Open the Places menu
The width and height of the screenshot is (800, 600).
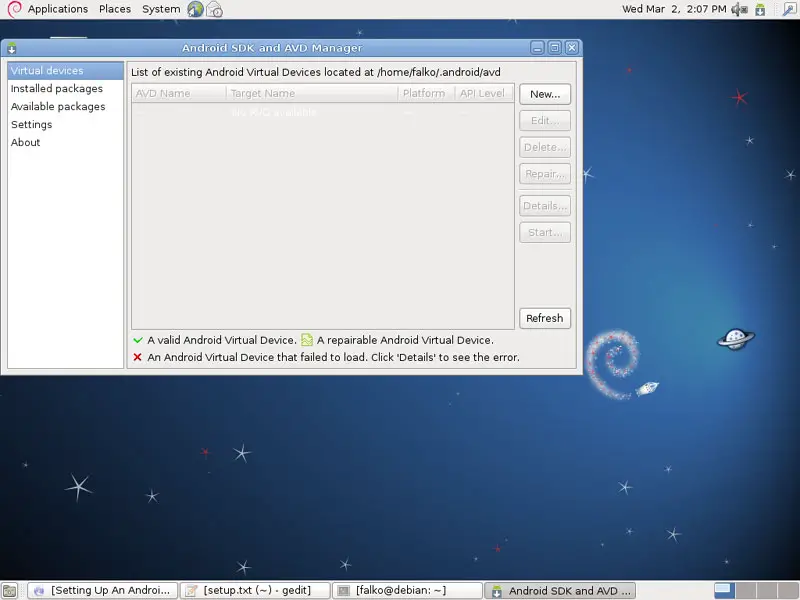[x=115, y=9]
